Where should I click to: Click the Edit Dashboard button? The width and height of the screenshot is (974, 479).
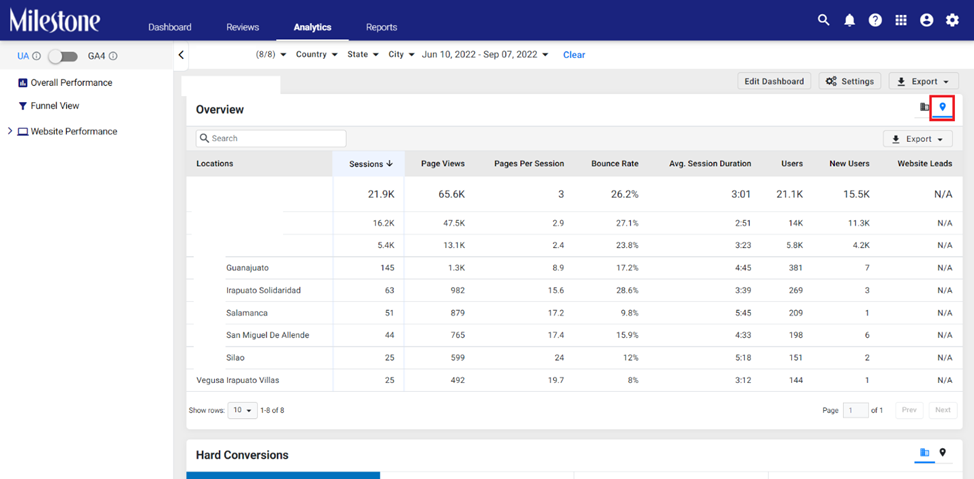[x=774, y=81]
